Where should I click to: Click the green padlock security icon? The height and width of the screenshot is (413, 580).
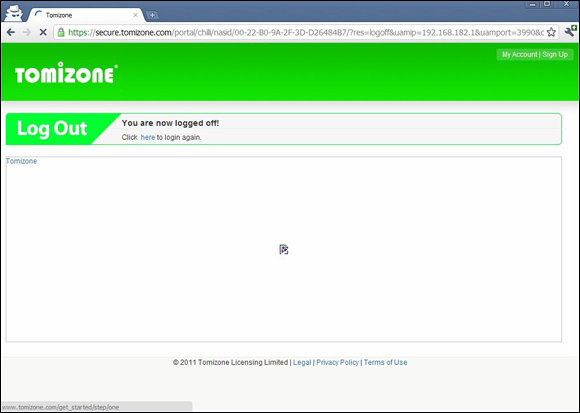[61, 32]
